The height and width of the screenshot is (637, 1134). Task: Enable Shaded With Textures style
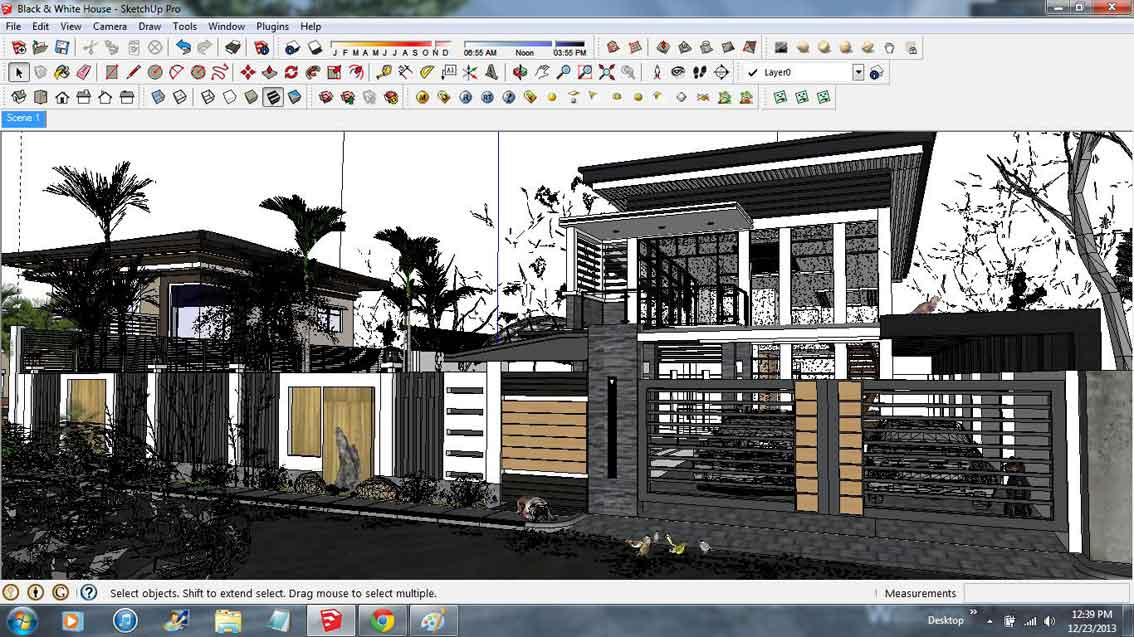point(273,97)
